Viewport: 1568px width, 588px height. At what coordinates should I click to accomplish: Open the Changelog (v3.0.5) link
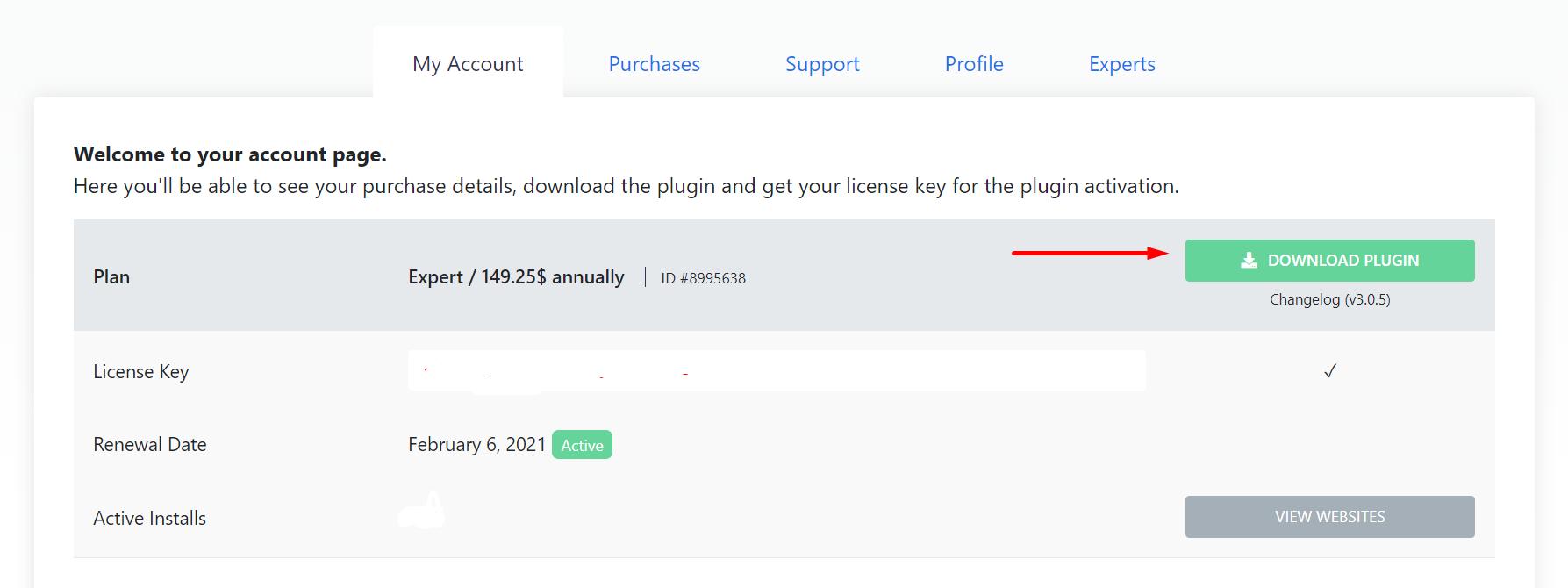click(x=1329, y=299)
